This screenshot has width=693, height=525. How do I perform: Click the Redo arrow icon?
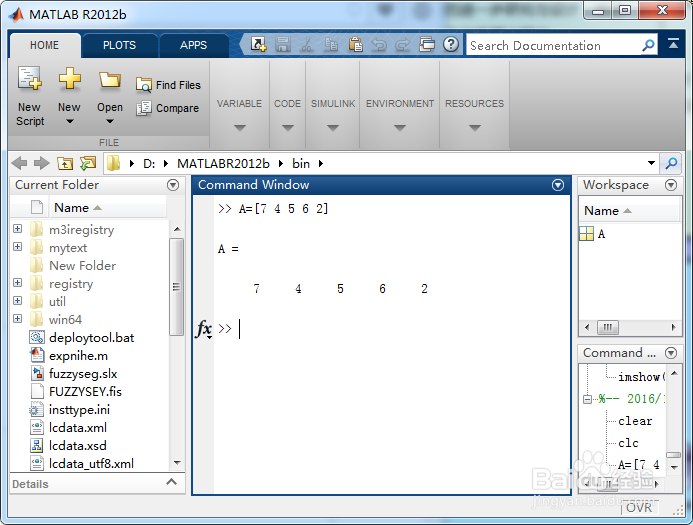click(403, 44)
